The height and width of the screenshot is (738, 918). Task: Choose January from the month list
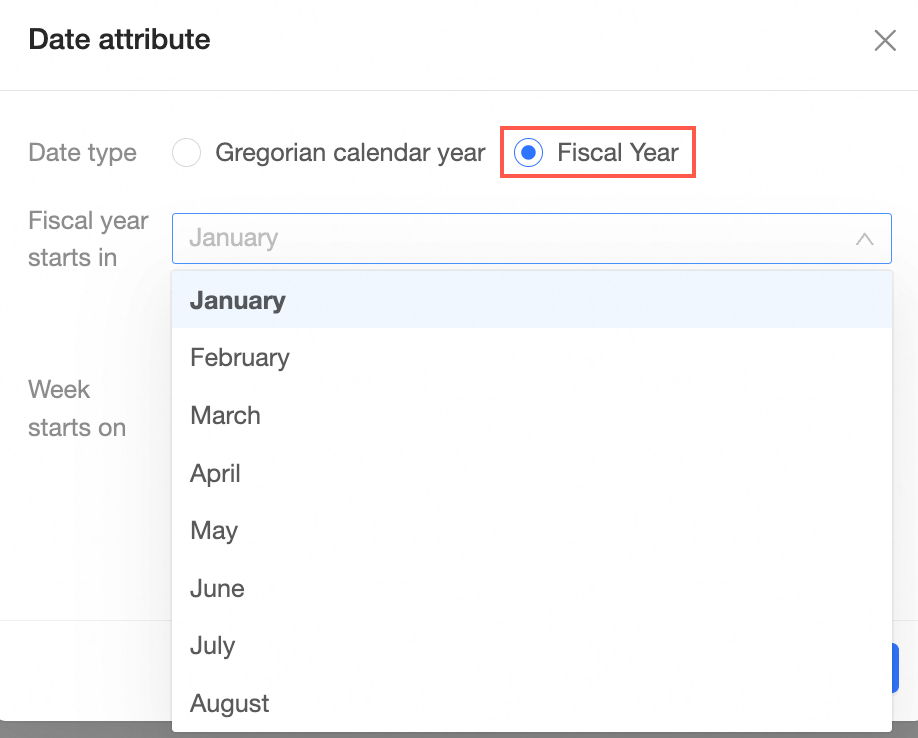click(238, 300)
